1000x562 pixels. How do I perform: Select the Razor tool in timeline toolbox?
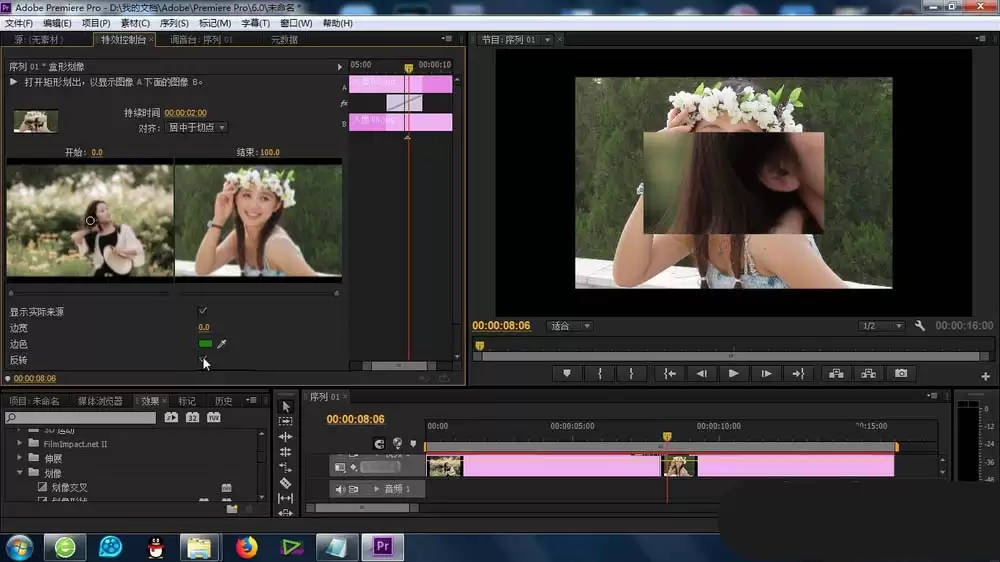point(286,483)
